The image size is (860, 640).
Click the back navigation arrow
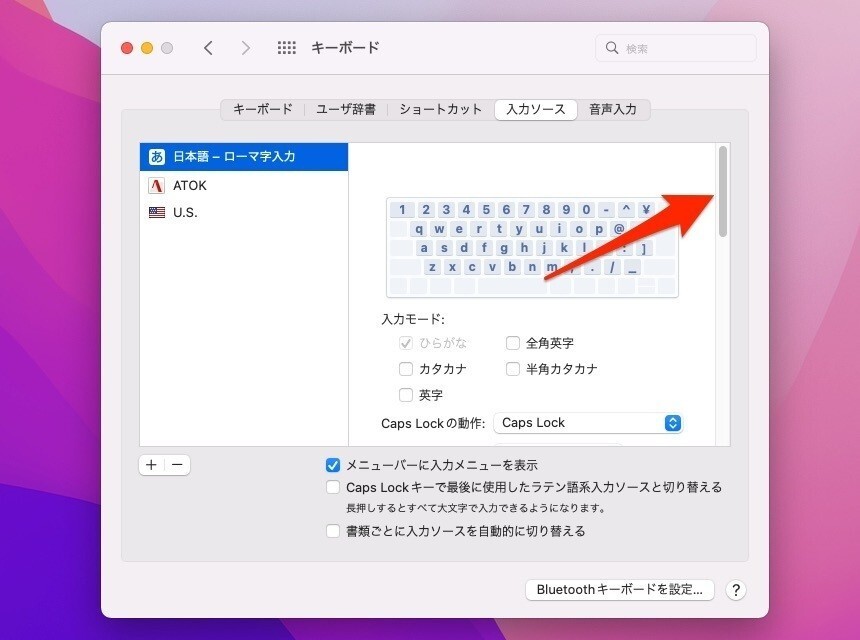tap(208, 47)
